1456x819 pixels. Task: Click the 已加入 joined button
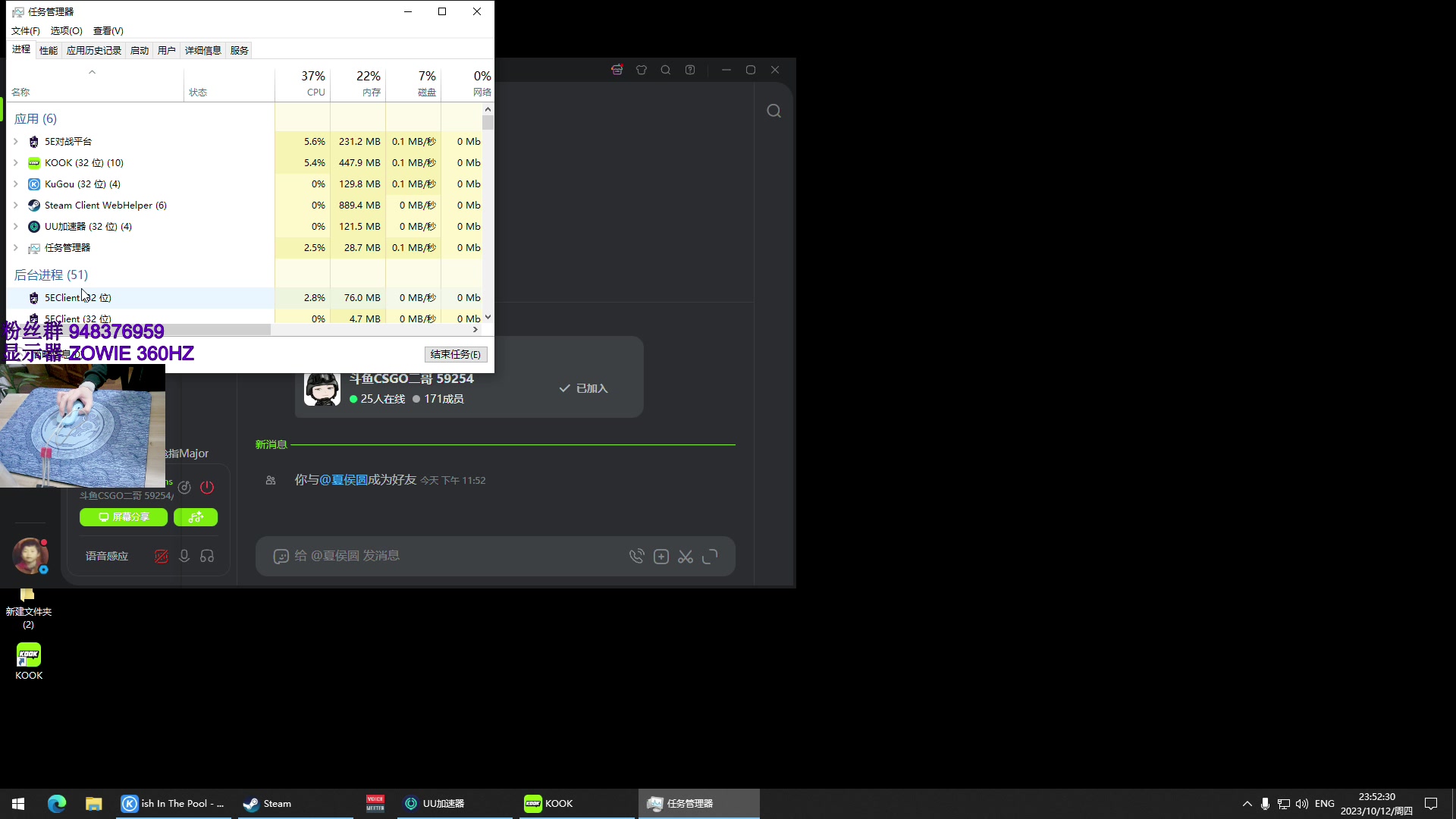click(x=584, y=388)
